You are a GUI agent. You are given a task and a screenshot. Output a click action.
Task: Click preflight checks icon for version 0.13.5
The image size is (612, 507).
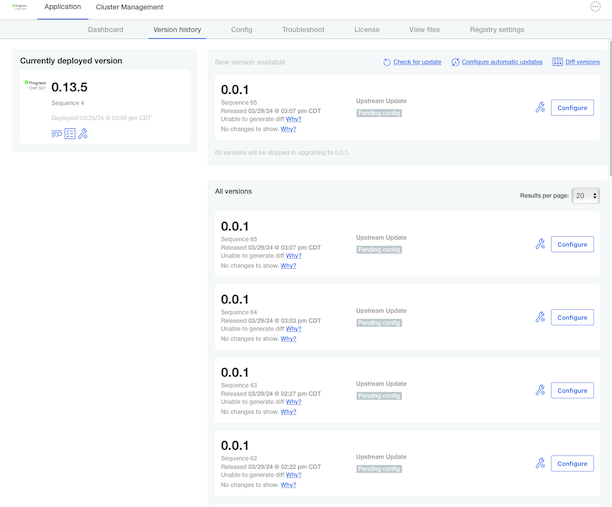tap(70, 133)
